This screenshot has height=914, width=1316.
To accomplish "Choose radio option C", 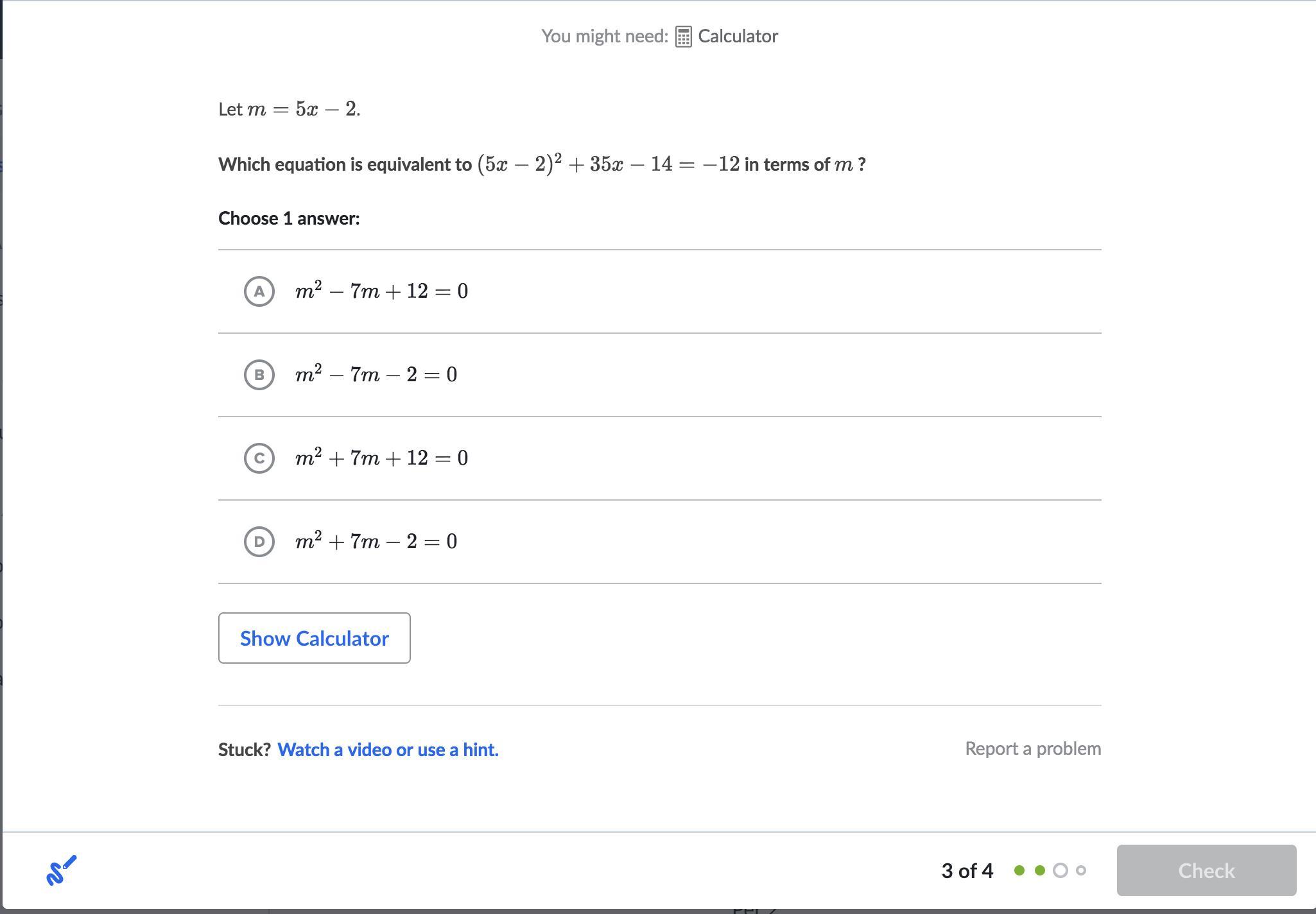I will [259, 458].
